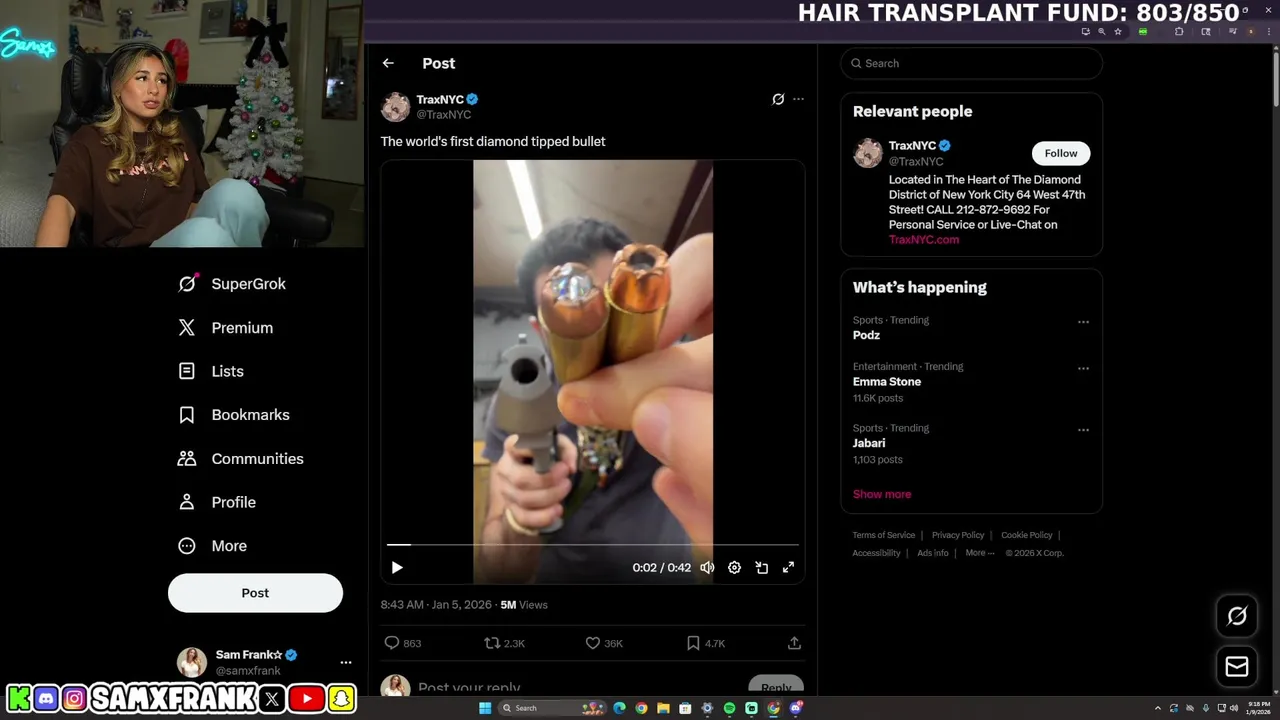The width and height of the screenshot is (1280, 720).
Task: Open SuperGrok in the sidebar
Action: (232, 284)
